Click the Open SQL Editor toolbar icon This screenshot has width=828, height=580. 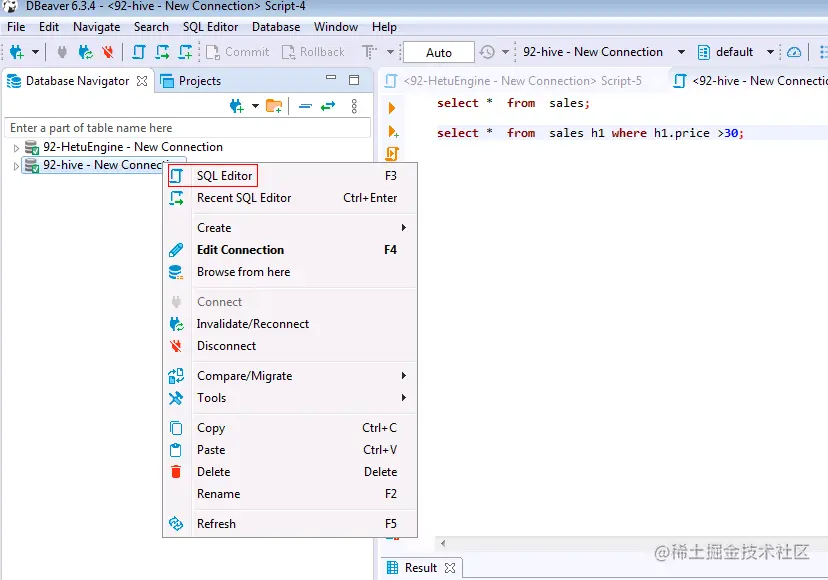(139, 52)
